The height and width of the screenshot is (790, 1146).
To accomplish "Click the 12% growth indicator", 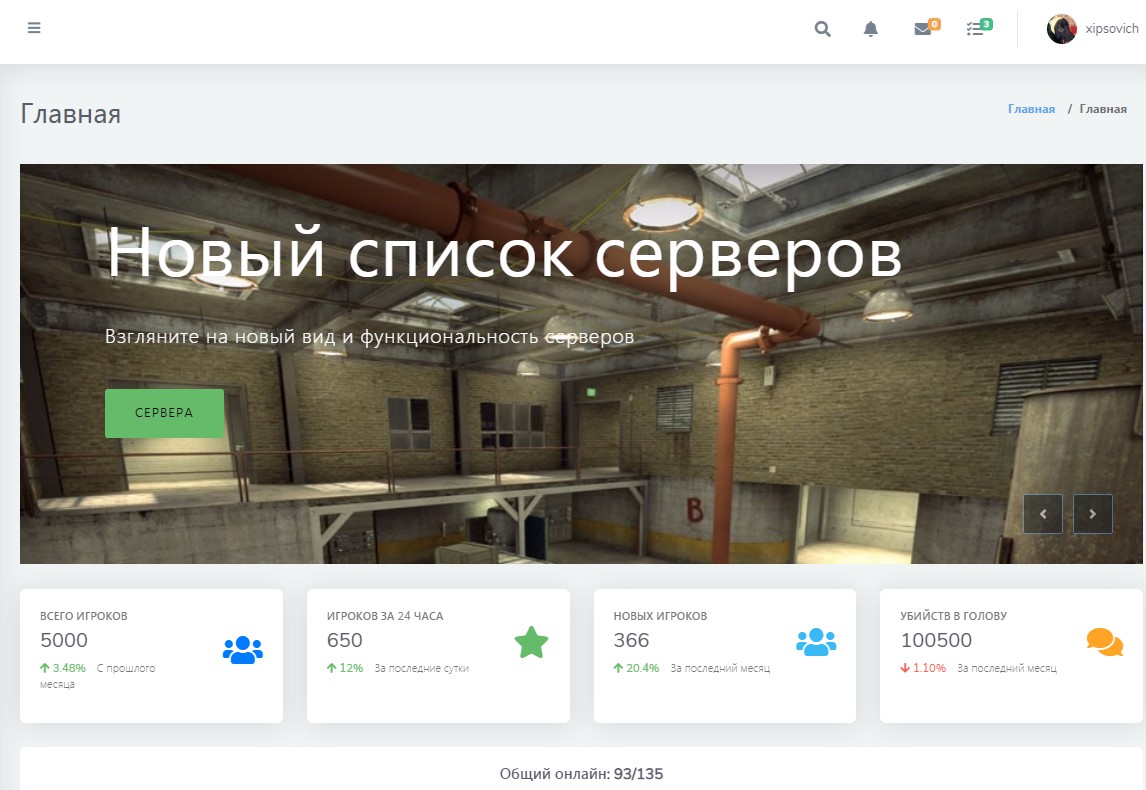I will tap(345, 668).
